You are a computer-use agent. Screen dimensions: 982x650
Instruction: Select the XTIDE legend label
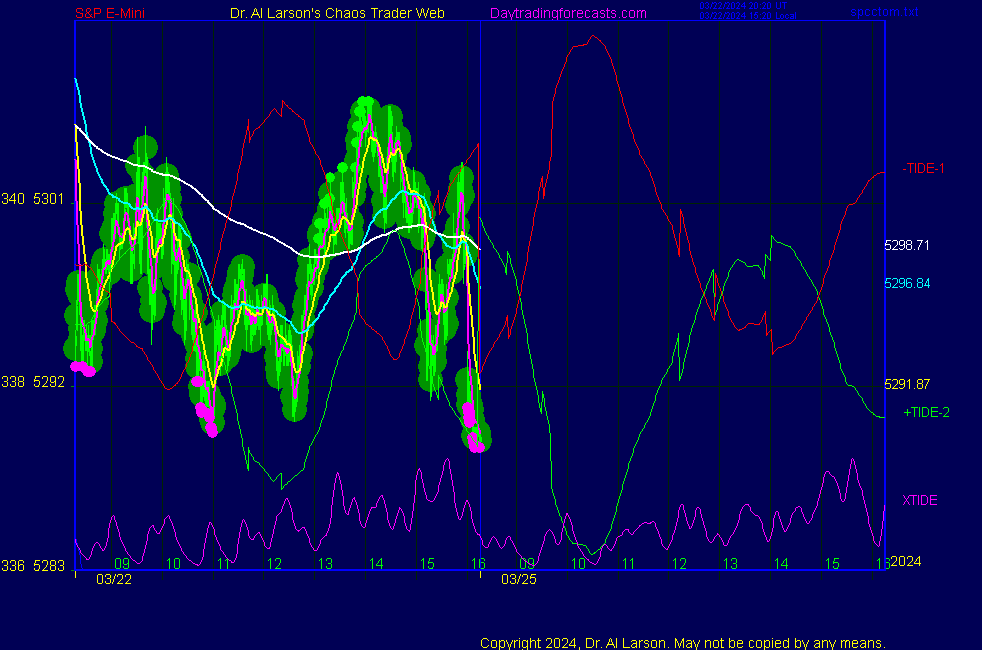click(919, 500)
